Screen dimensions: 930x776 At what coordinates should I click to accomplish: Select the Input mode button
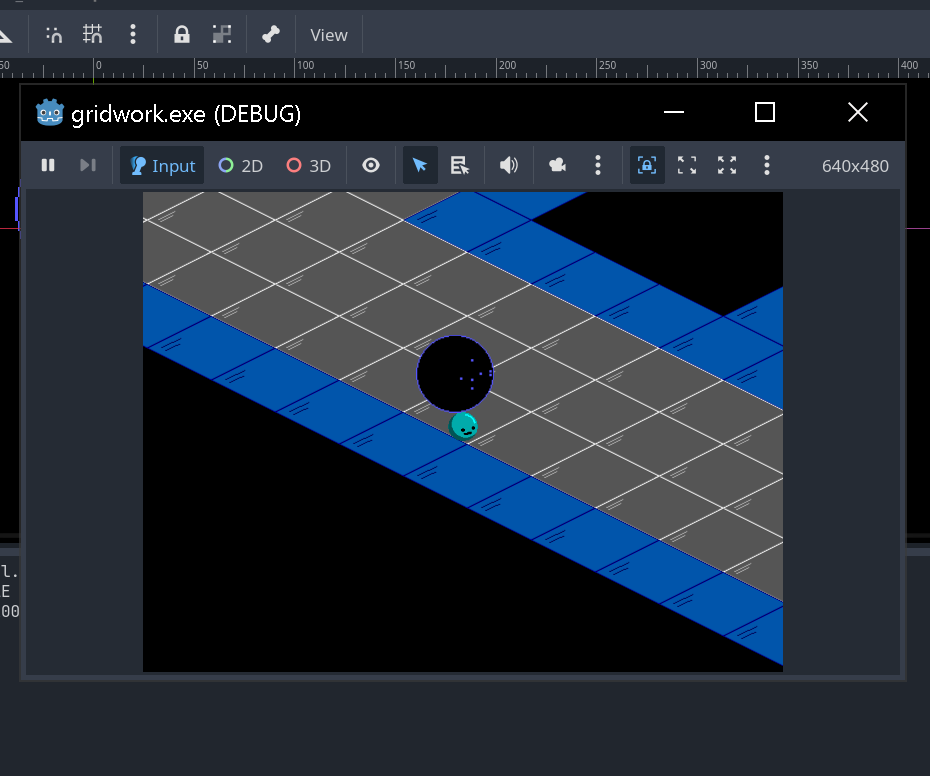(162, 165)
